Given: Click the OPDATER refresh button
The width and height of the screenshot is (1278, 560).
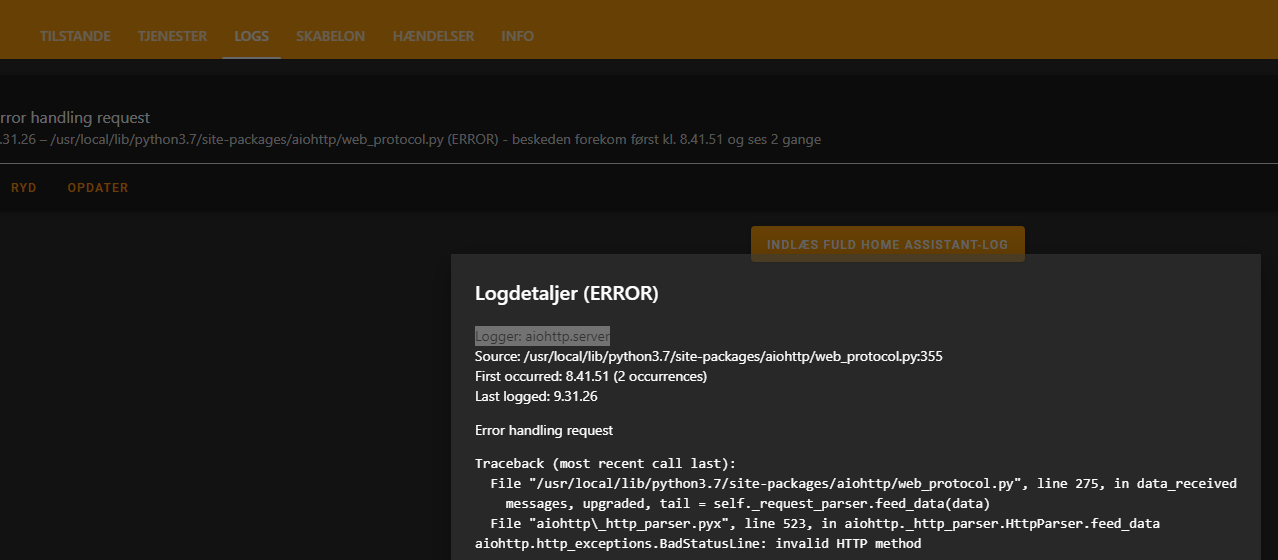Looking at the screenshot, I should pyautogui.click(x=98, y=188).
